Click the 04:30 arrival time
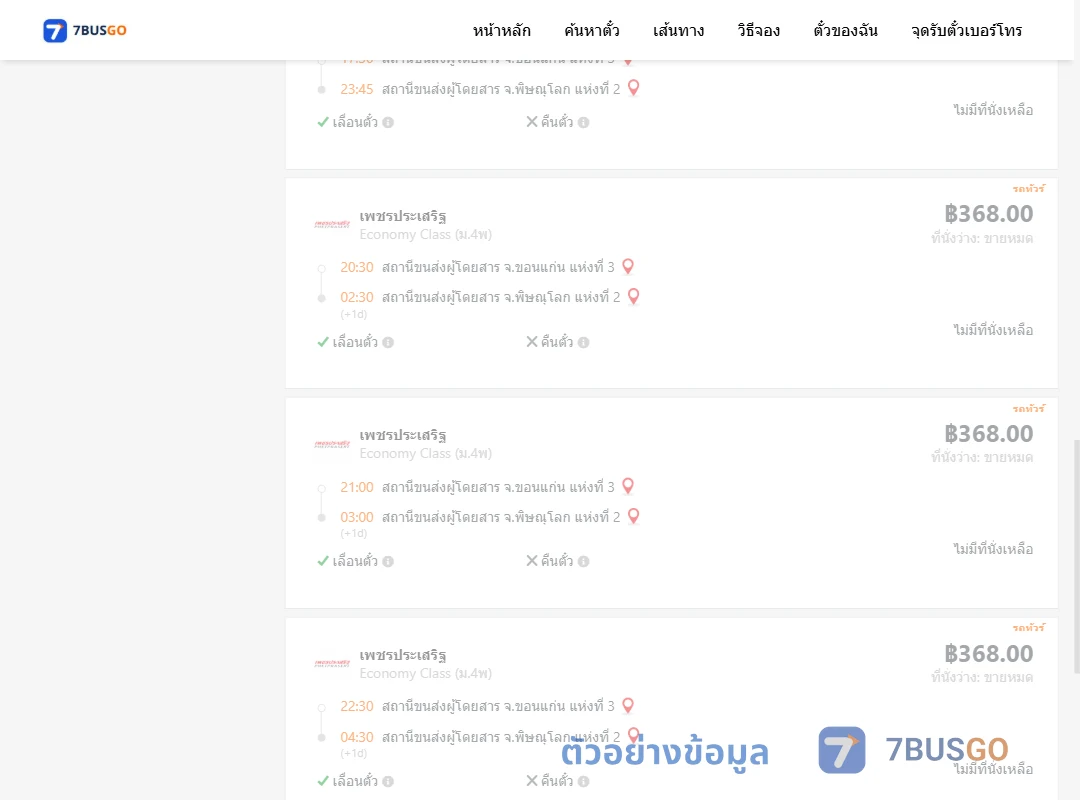The width and height of the screenshot is (1080, 800). pyautogui.click(x=357, y=737)
